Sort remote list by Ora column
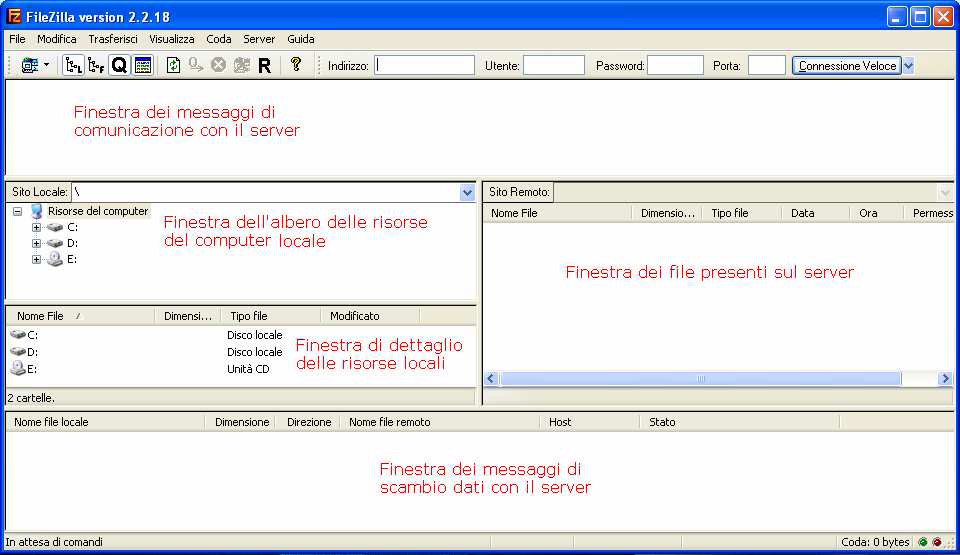960x555 pixels. (x=877, y=213)
